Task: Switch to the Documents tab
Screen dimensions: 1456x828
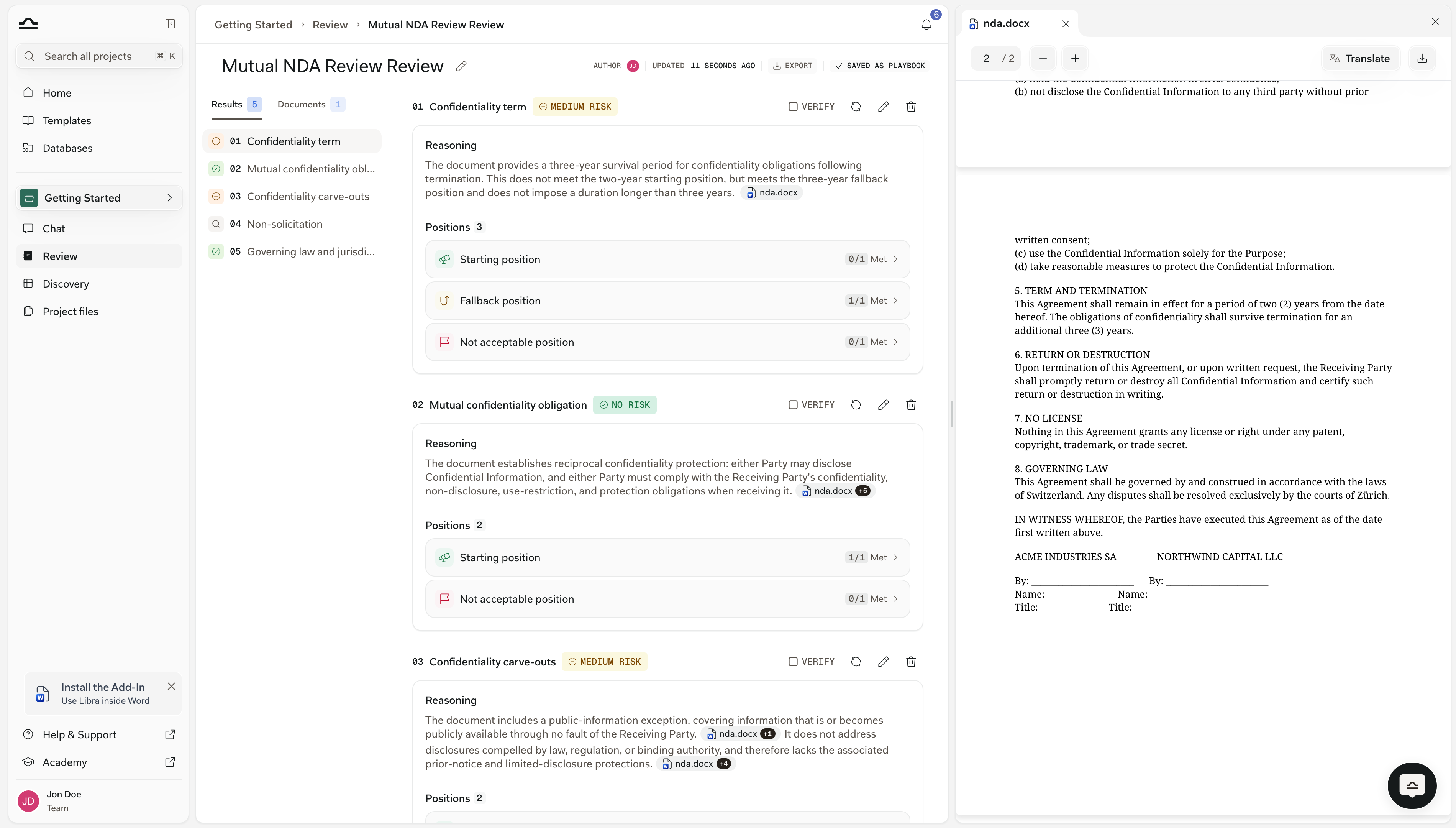Action: (x=310, y=105)
